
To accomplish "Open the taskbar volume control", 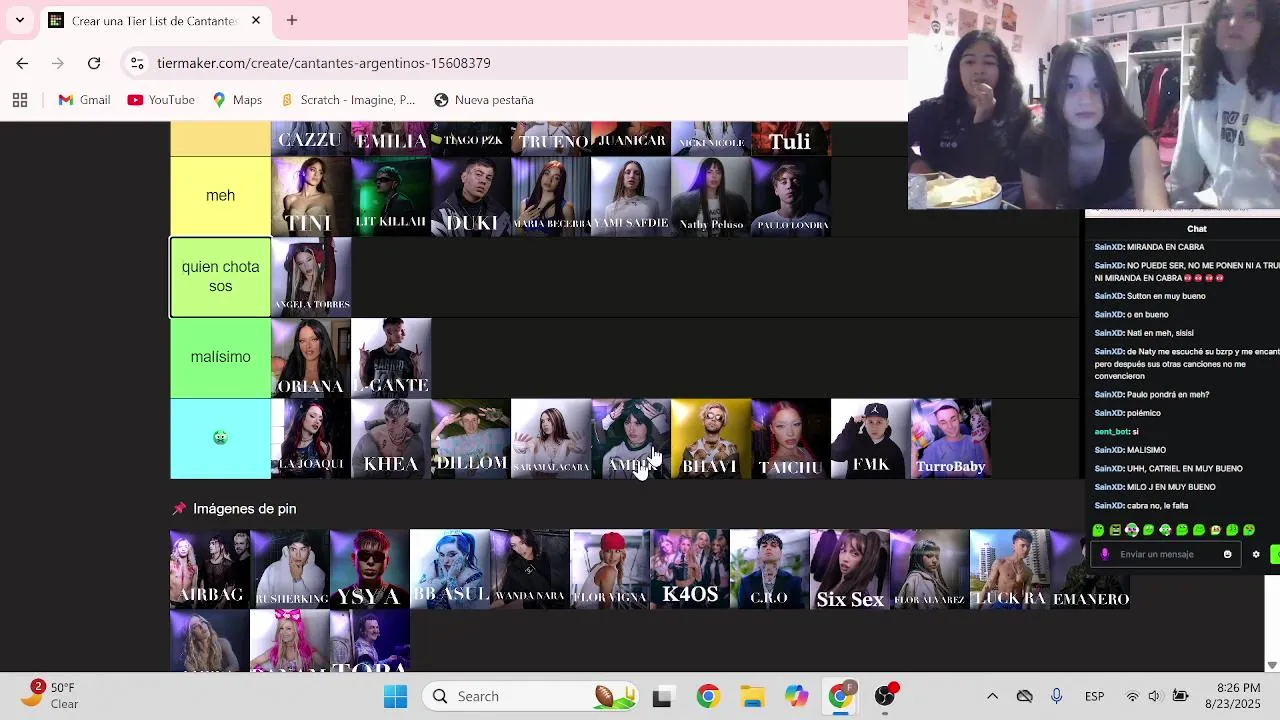I will click(1155, 696).
